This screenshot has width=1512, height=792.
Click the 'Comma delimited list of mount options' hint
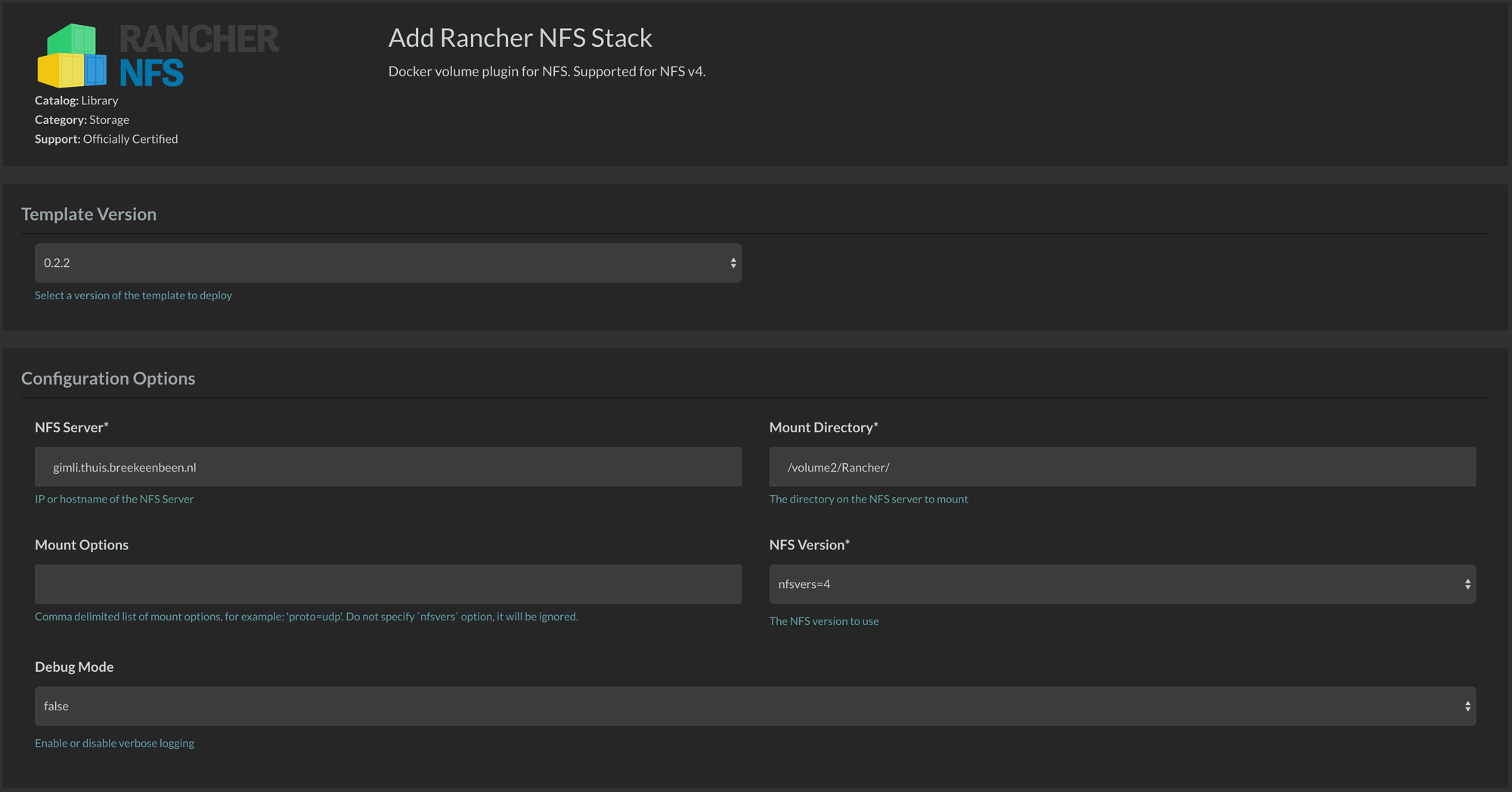point(306,617)
